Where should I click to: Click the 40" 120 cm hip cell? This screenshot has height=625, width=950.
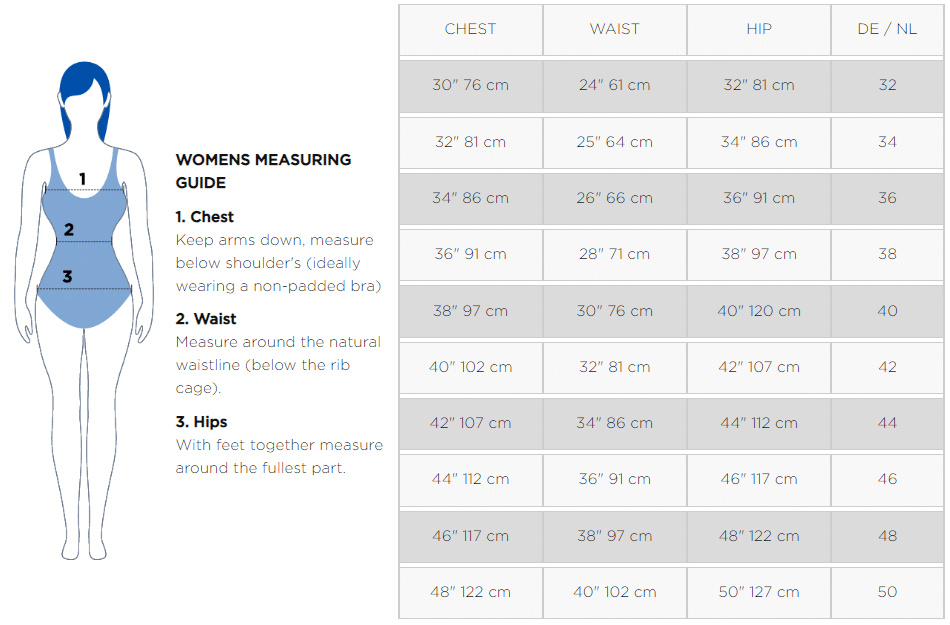(x=759, y=311)
